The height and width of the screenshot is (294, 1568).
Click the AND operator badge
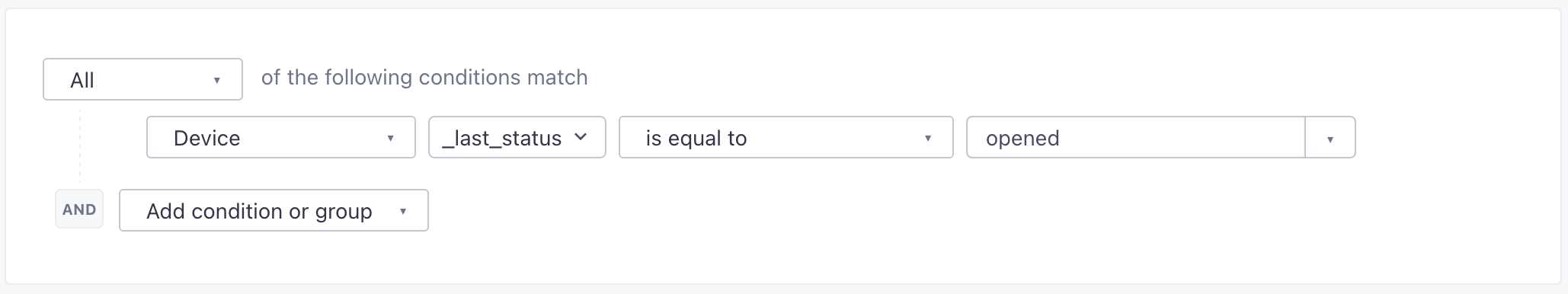click(79, 209)
